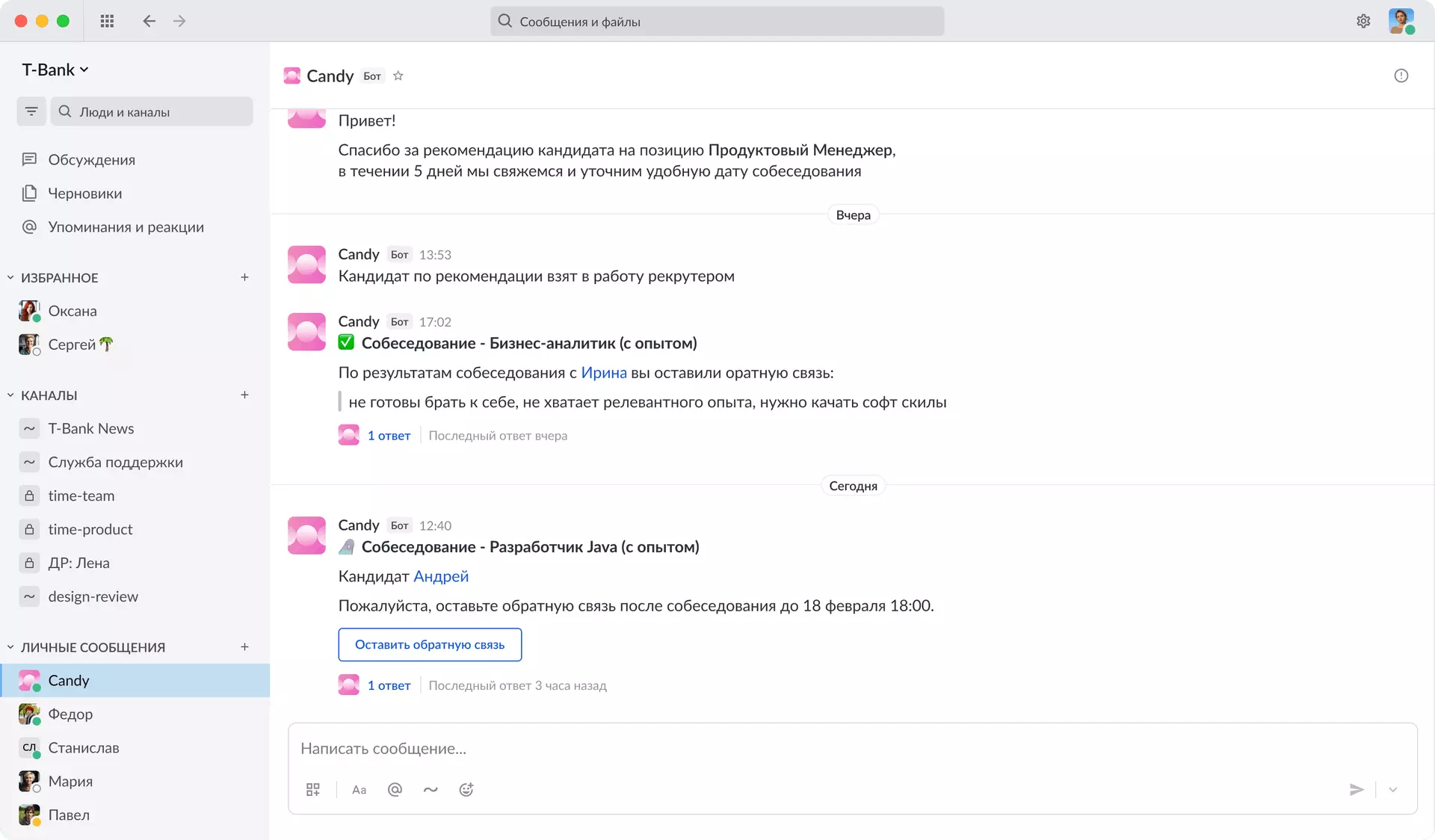Toggle text formatting Aa icon
This screenshot has width=1435, height=840.
tap(359, 789)
